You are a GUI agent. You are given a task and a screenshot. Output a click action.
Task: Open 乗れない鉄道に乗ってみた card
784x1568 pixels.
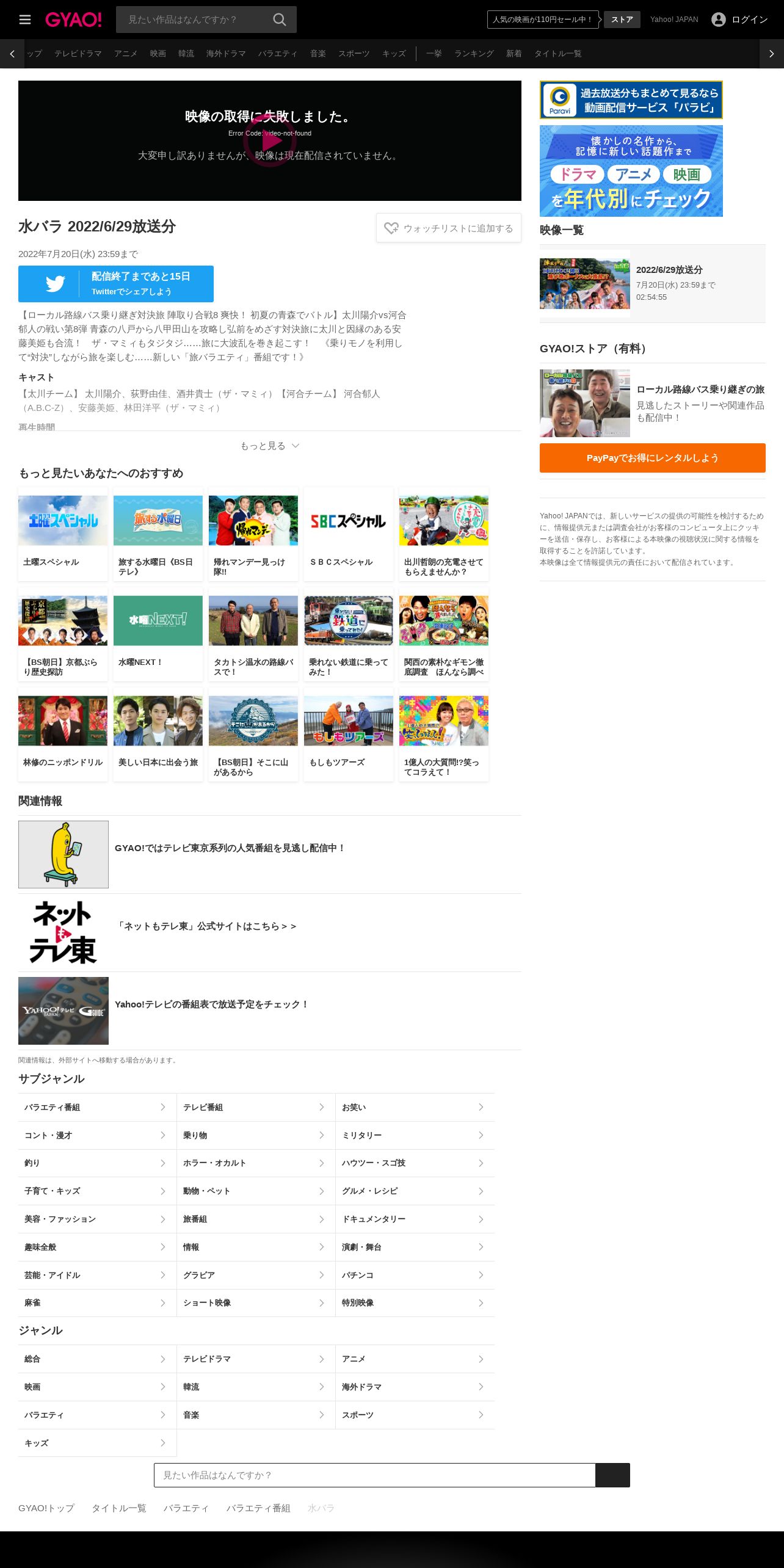349,634
